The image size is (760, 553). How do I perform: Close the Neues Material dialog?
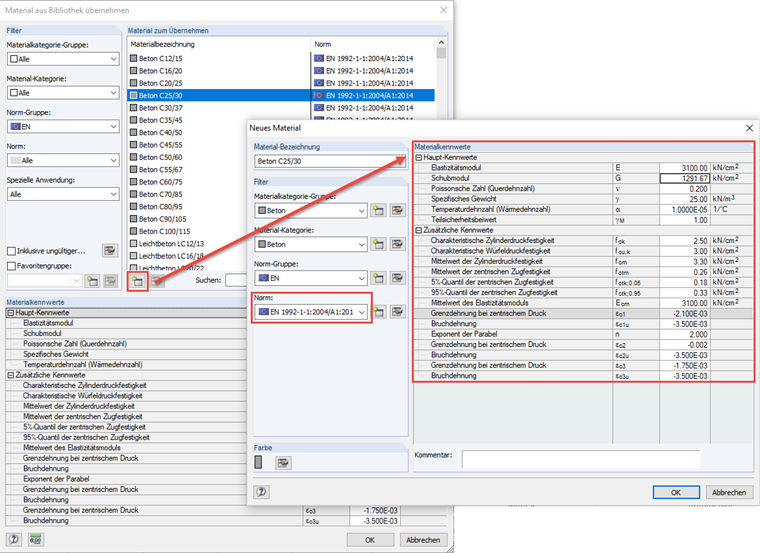(x=749, y=128)
